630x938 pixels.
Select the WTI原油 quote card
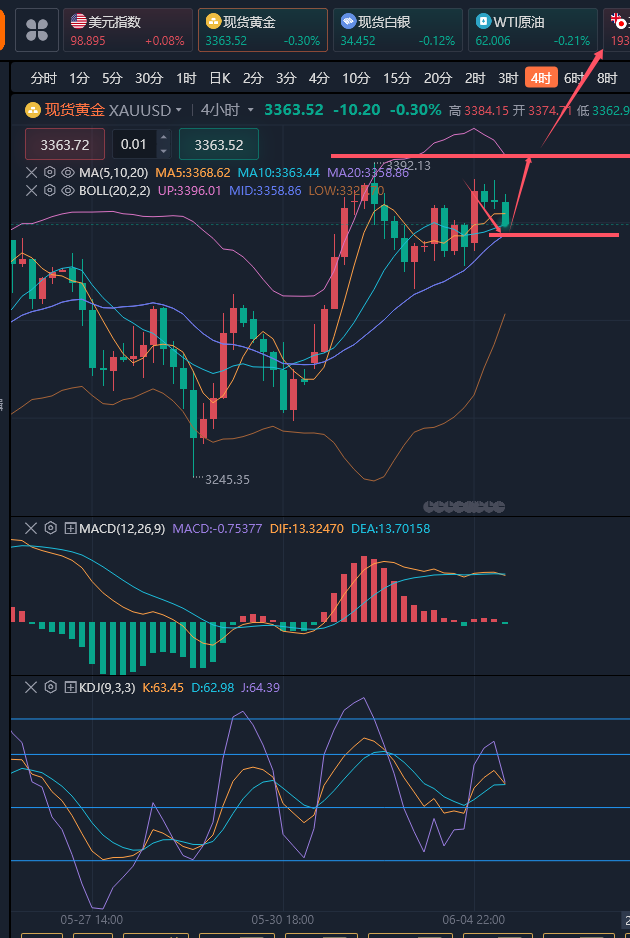click(x=532, y=30)
